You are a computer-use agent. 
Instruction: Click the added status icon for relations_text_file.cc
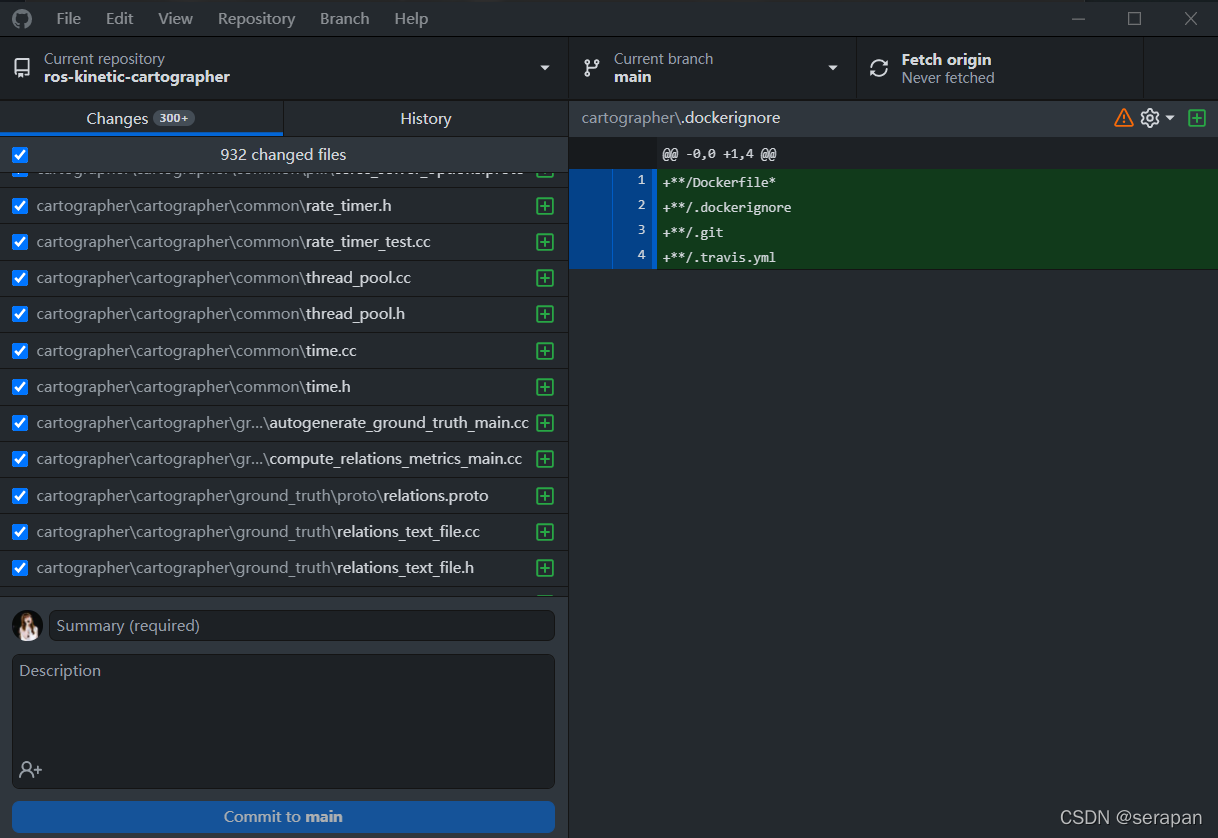(545, 532)
